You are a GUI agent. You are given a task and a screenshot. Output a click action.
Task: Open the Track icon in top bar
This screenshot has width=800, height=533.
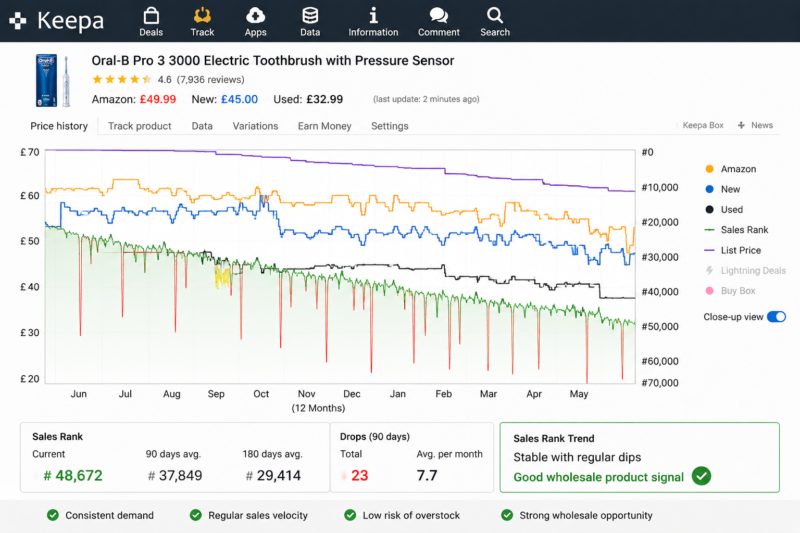[202, 16]
